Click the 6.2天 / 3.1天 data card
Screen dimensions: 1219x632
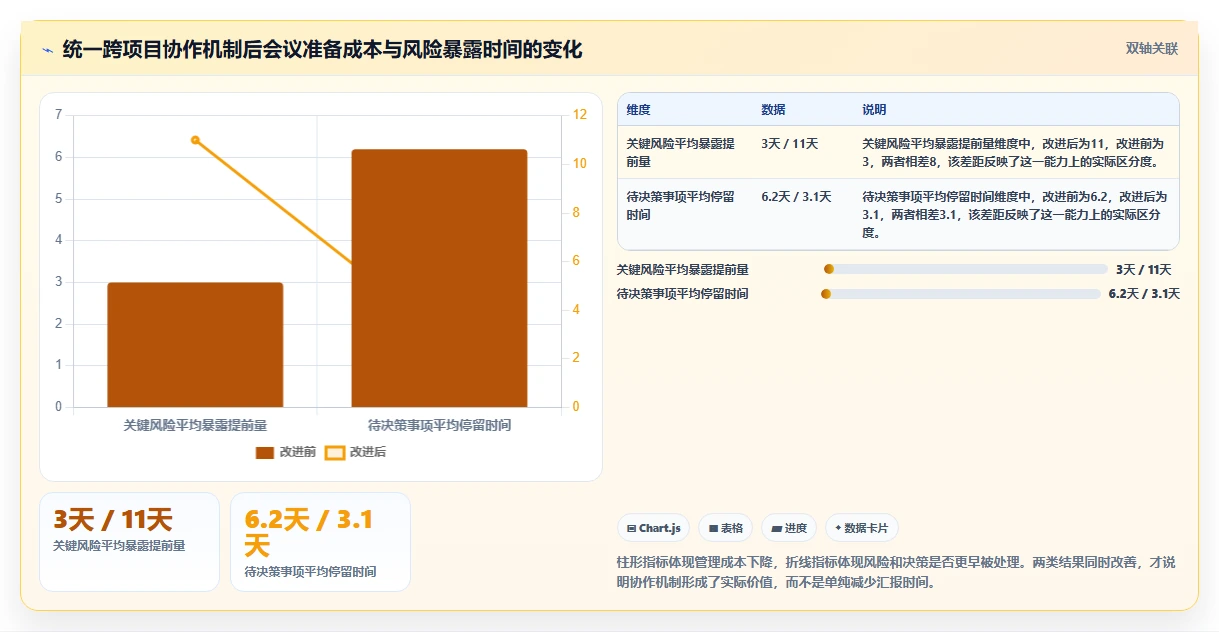(320, 541)
